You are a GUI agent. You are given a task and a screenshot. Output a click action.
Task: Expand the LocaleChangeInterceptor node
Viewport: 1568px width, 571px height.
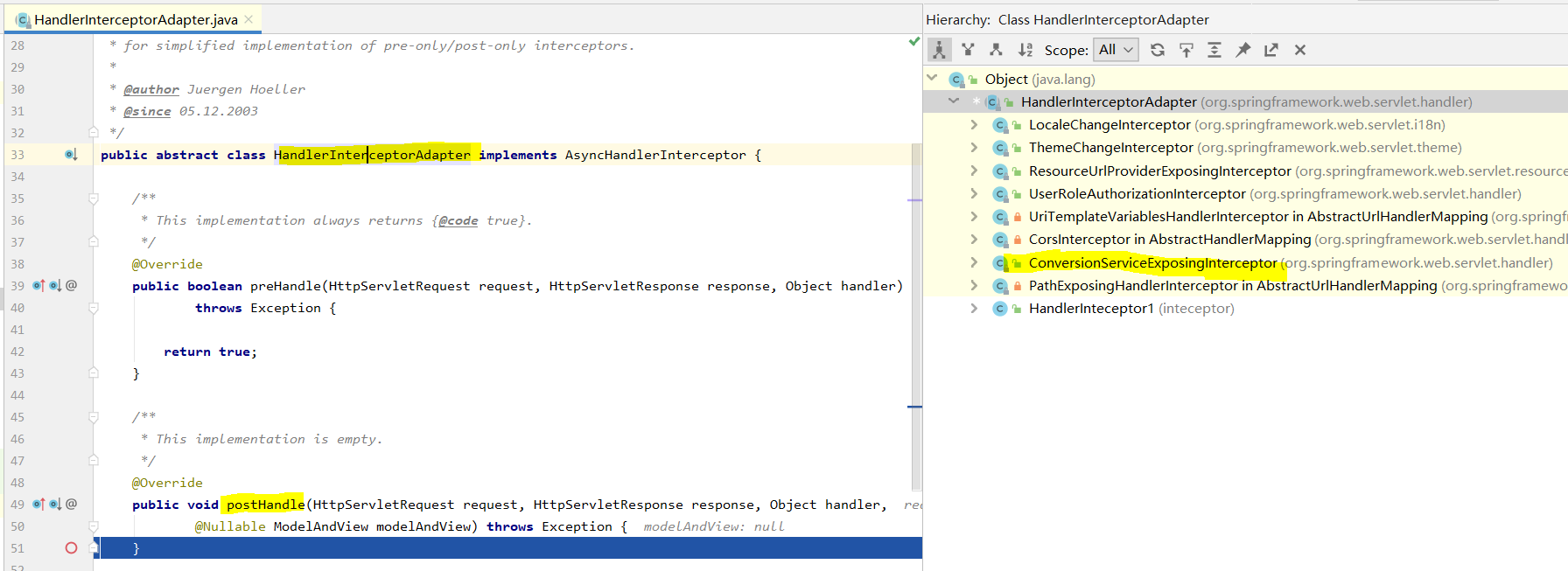tap(974, 125)
